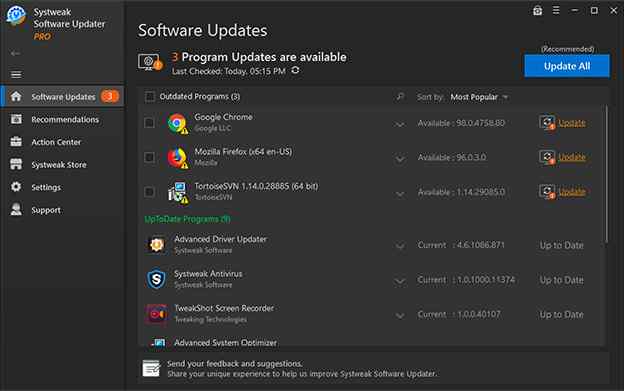This screenshot has width=624, height=391.
Task: Open Recommendations in sidebar
Action: click(x=62, y=119)
